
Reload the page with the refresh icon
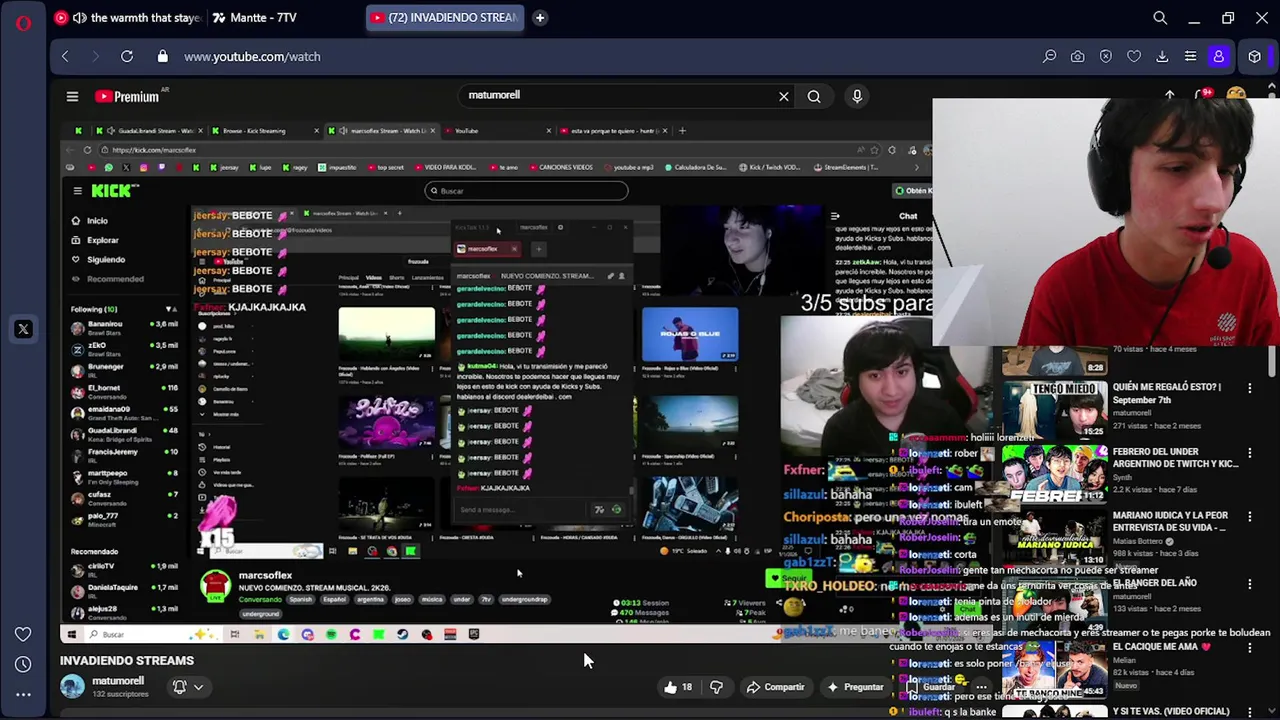(127, 57)
